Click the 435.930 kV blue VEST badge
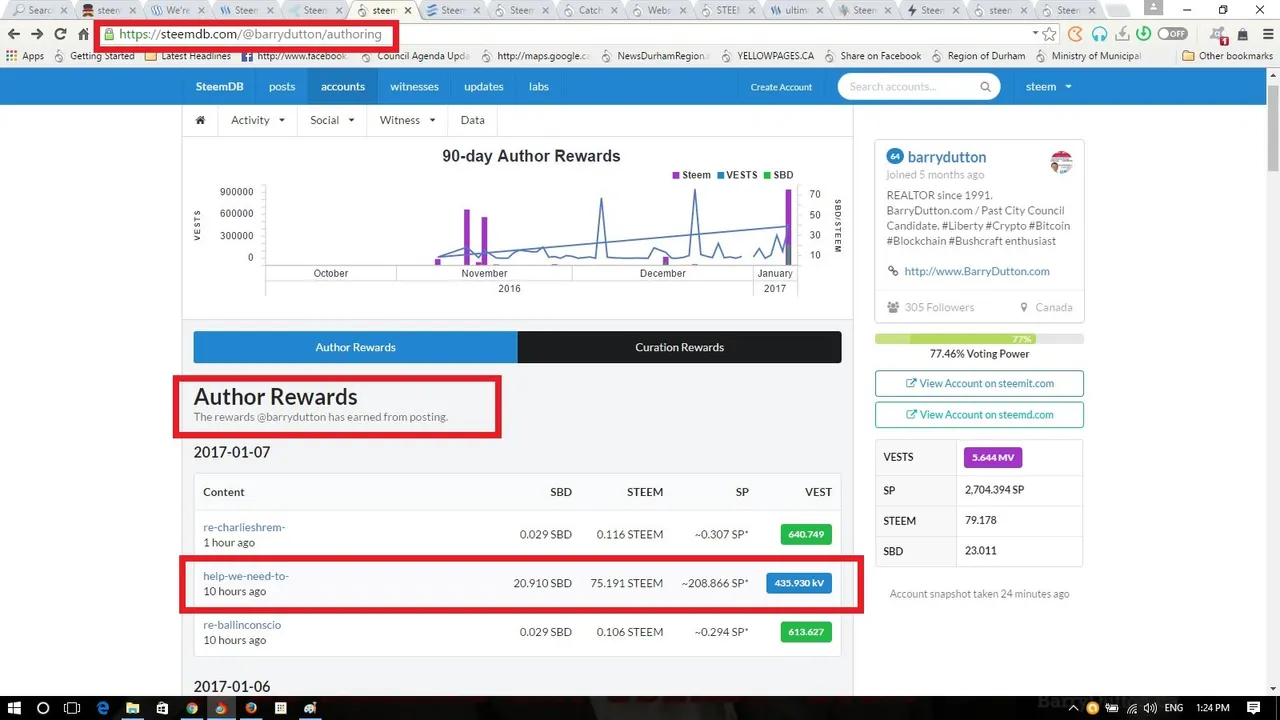Screen dimensions: 1280x720 (799, 583)
